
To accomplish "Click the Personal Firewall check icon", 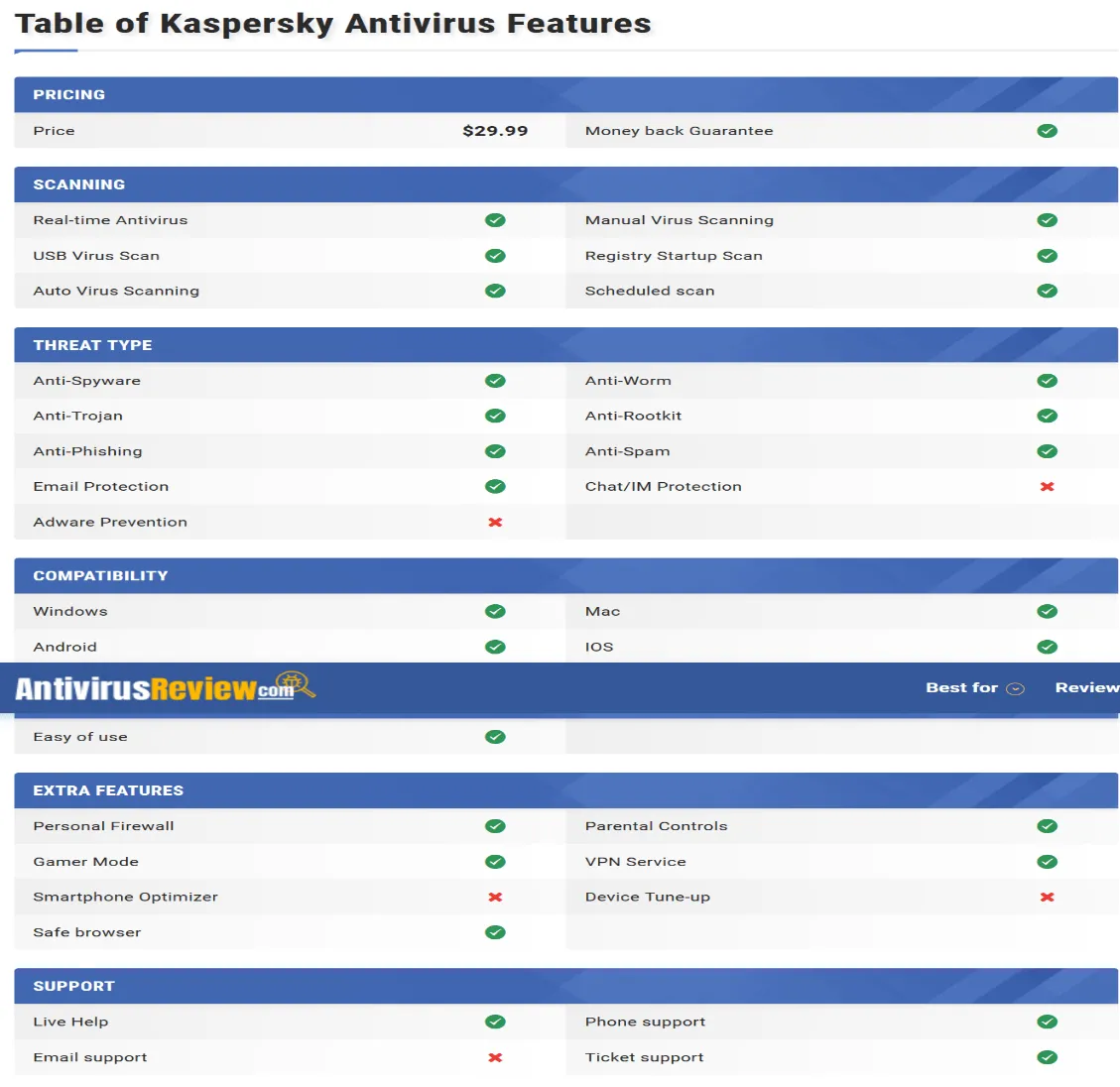I will (495, 826).
